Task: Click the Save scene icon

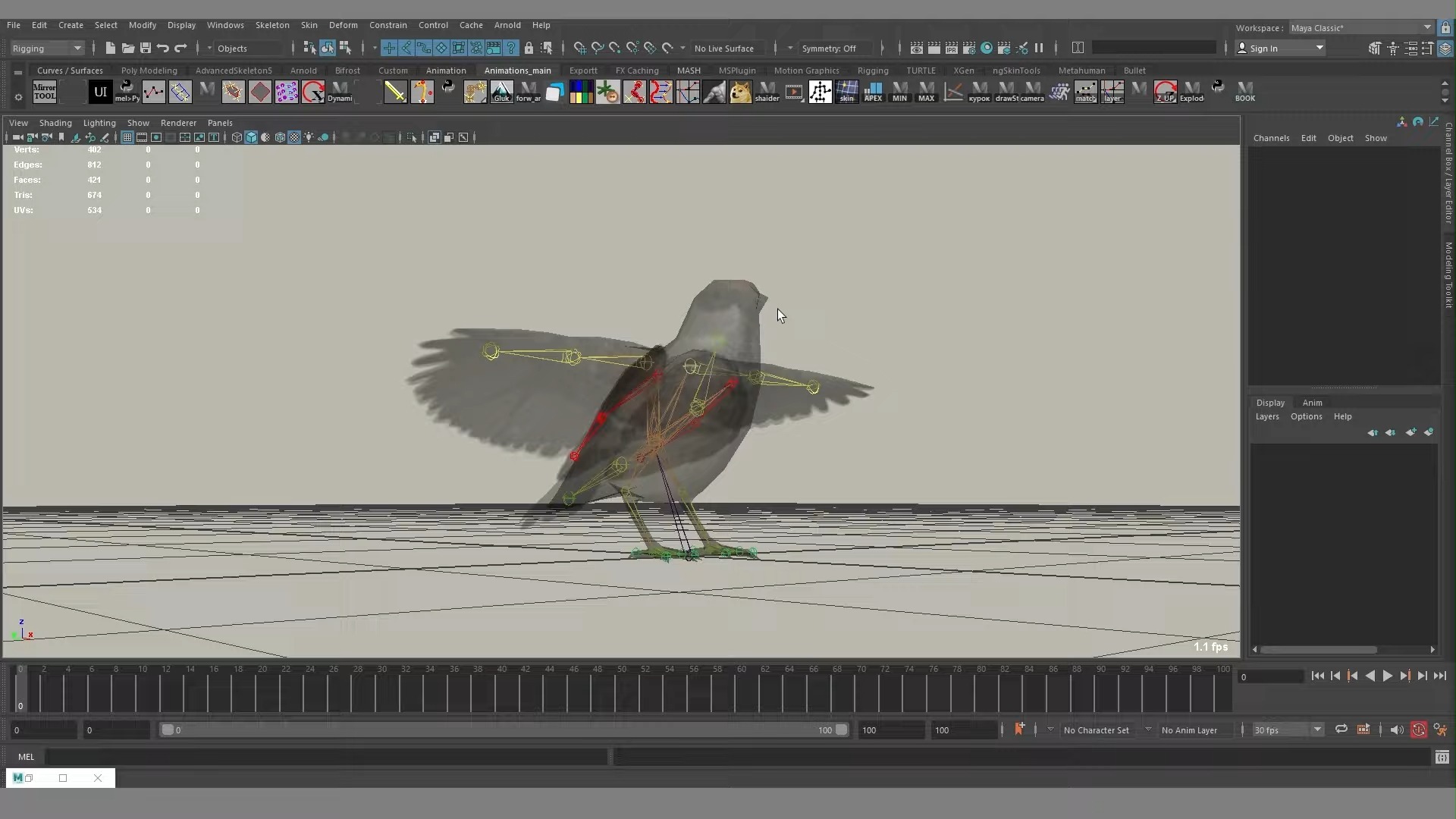Action: click(x=146, y=48)
